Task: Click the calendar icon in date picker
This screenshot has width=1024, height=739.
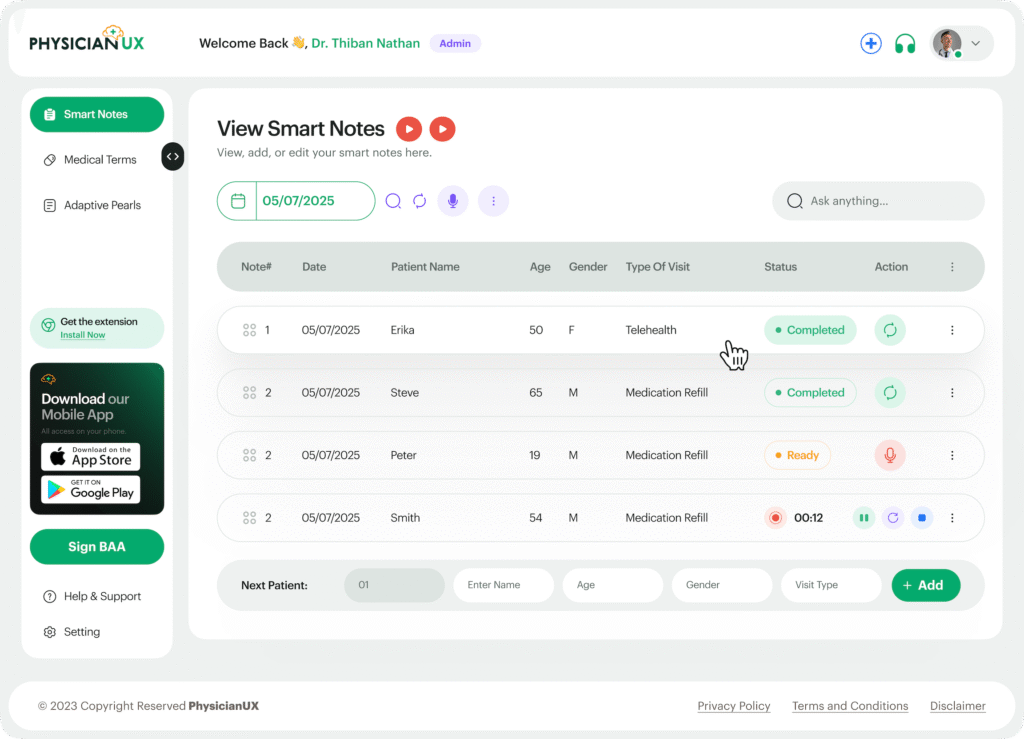Action: (x=238, y=201)
